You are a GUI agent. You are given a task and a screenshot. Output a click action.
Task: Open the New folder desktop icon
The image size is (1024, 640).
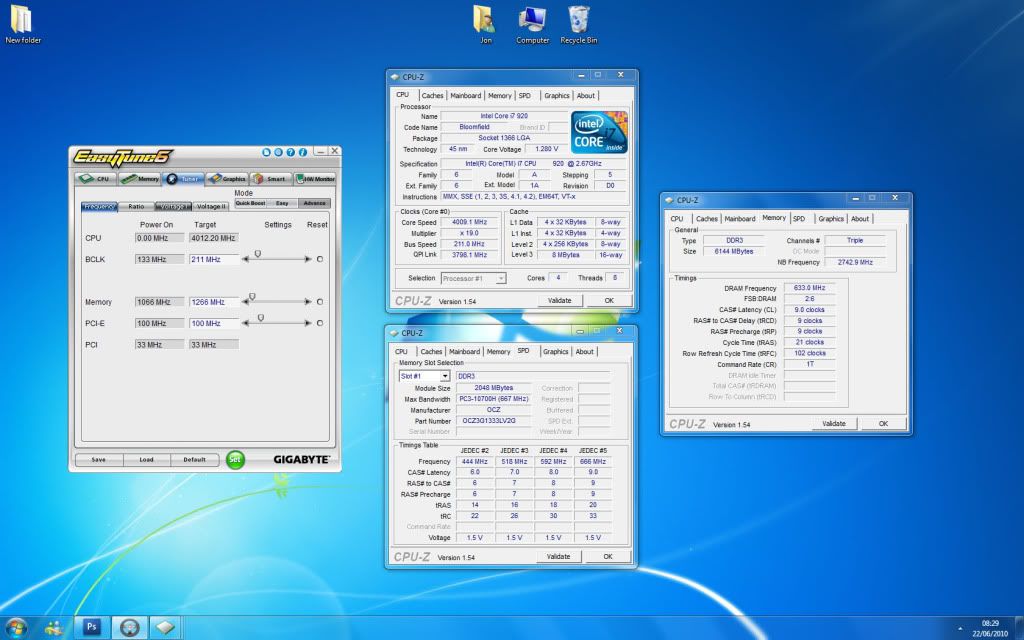pyautogui.click(x=23, y=25)
